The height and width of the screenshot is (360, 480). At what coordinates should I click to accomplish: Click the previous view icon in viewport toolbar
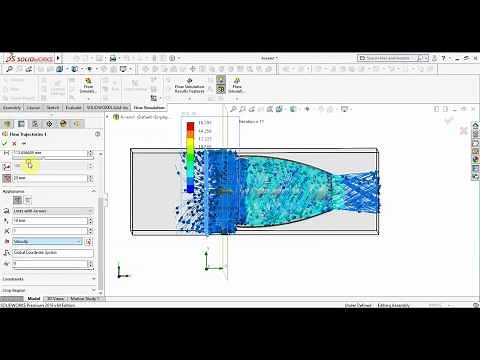(x=252, y=109)
